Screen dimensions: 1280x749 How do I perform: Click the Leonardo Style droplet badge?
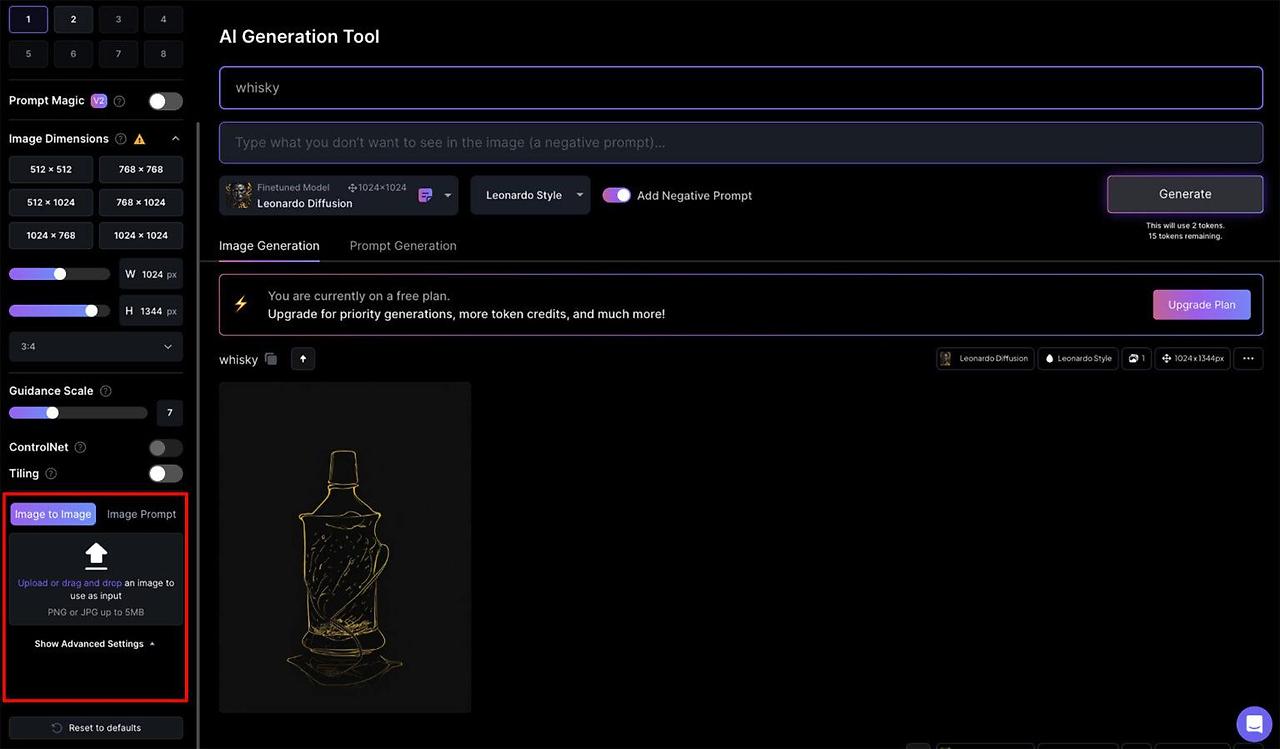pos(1078,358)
